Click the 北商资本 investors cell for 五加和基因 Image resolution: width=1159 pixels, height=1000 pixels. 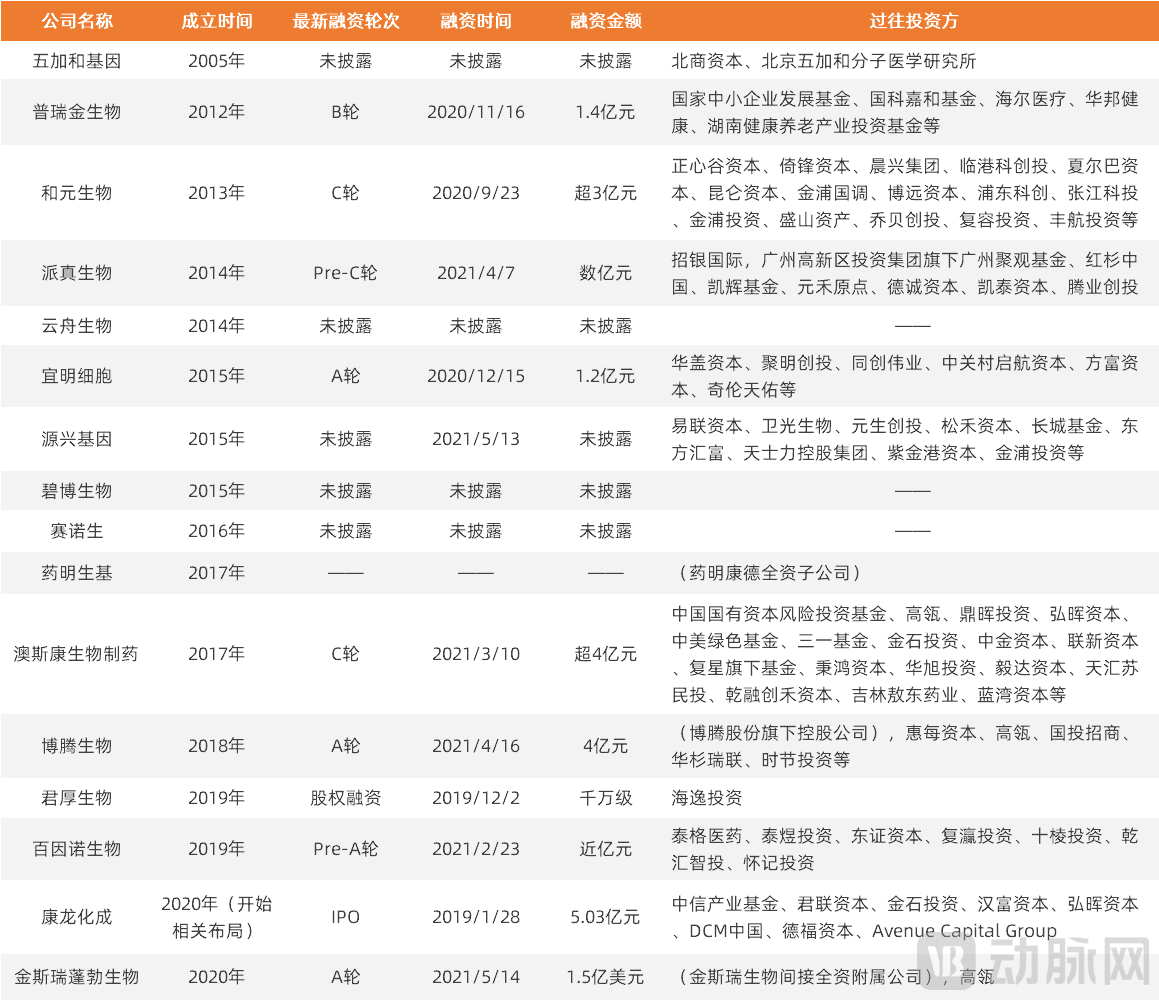tap(823, 61)
